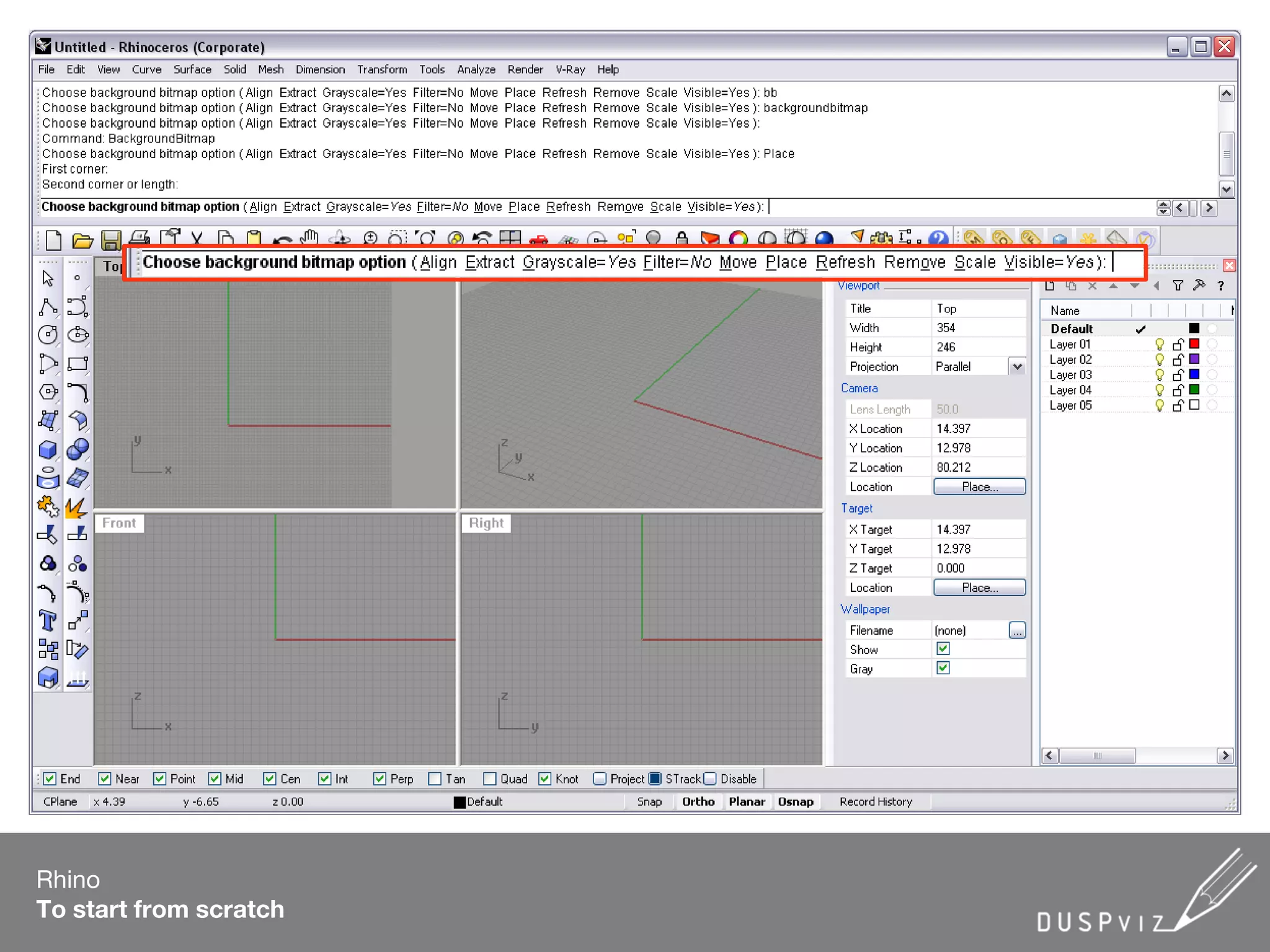Click the Undo arrow icon
Viewport: 1270px width, 952px height.
pyautogui.click(x=282, y=239)
